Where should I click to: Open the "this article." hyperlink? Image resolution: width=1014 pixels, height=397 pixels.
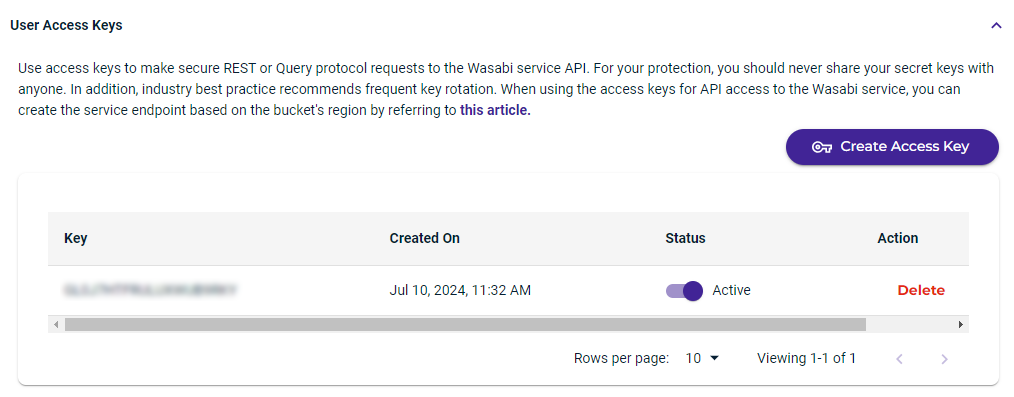495,111
